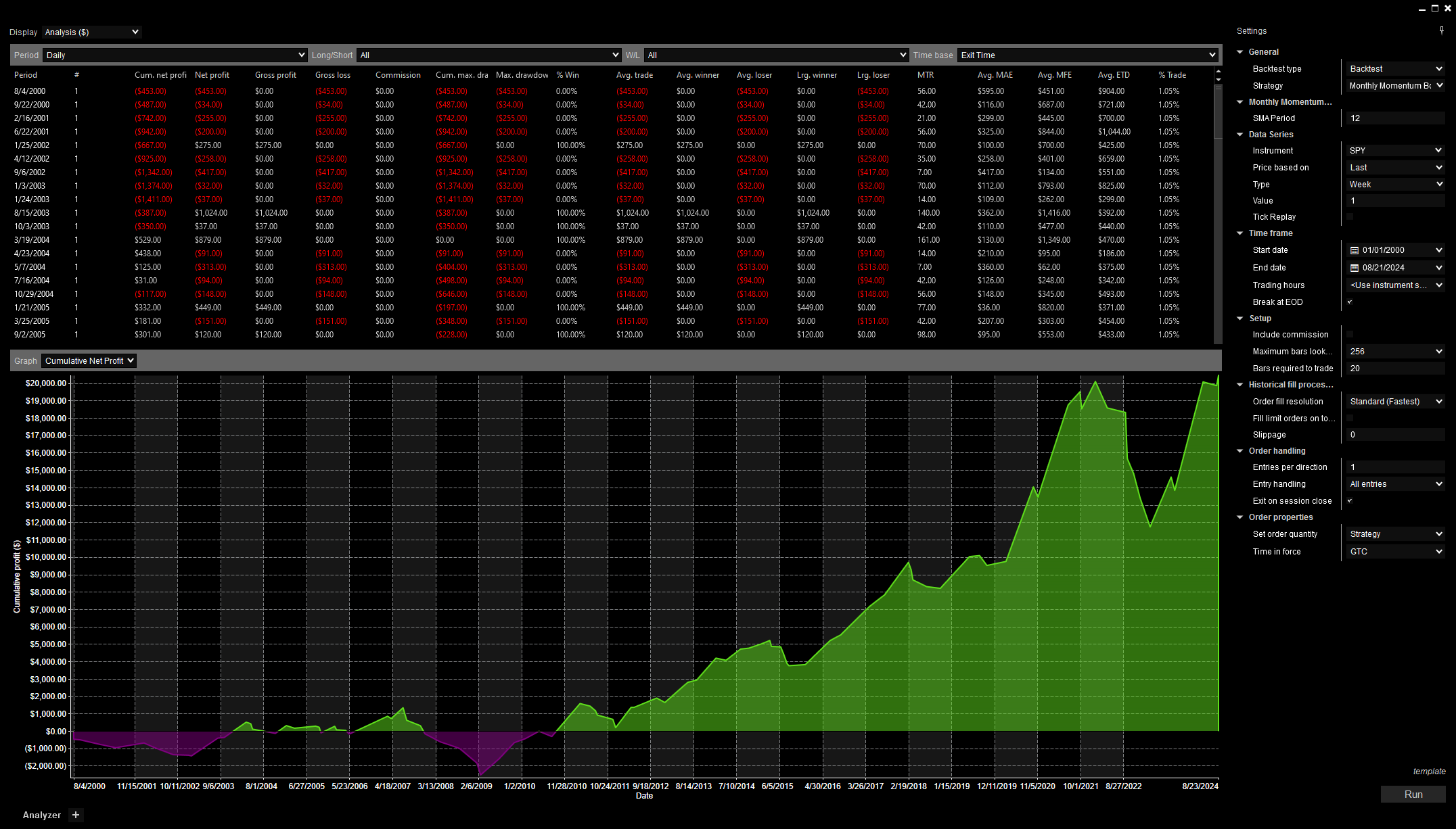Select the 8/15/2003 period row

tap(612, 212)
